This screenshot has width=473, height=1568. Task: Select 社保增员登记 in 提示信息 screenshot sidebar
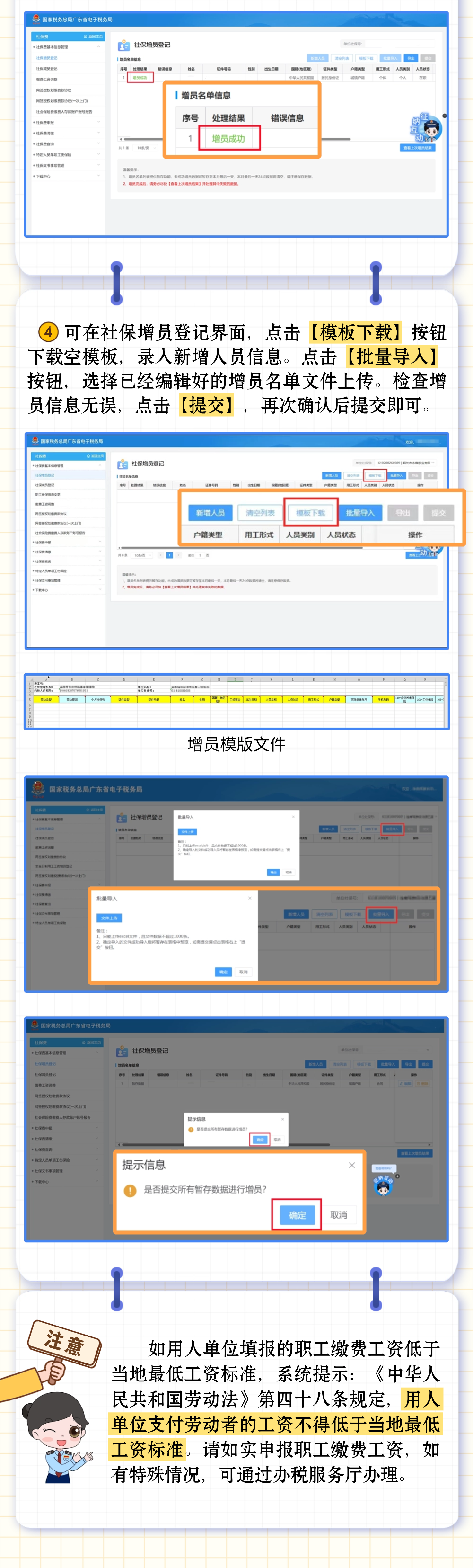tap(45, 1064)
